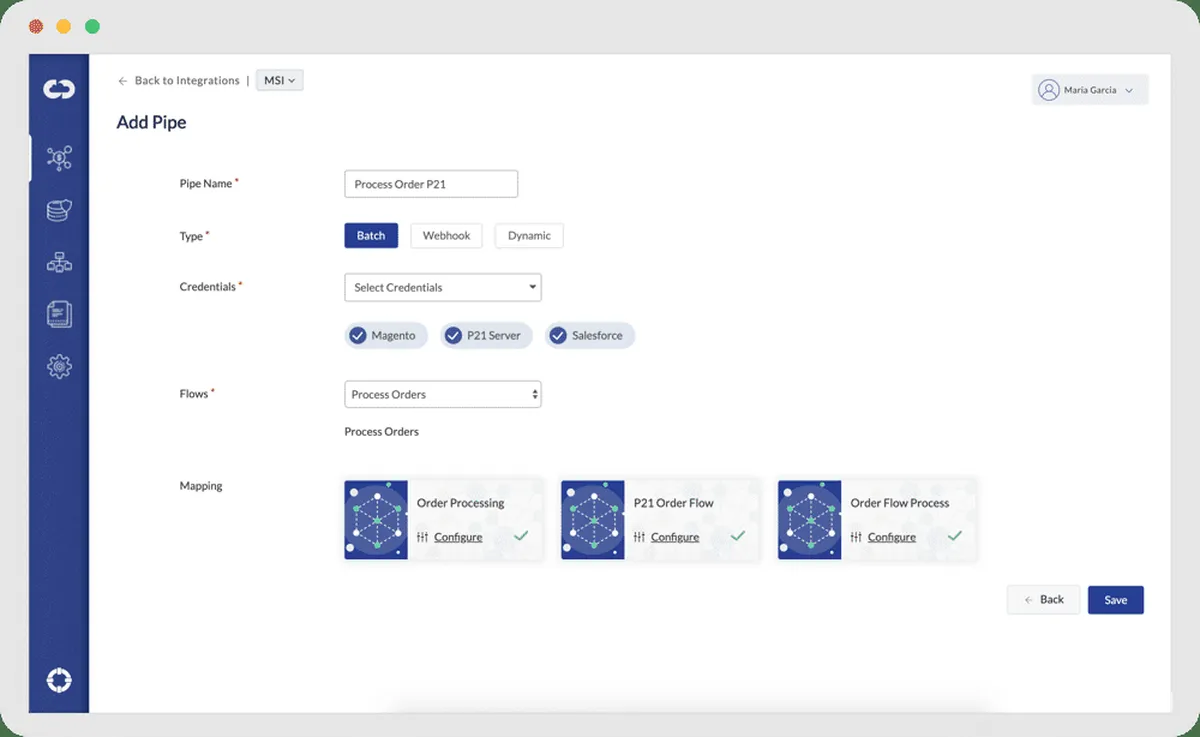This screenshot has width=1200, height=737.
Task: Click Configure link for P21 Order Flow
Action: click(x=674, y=537)
